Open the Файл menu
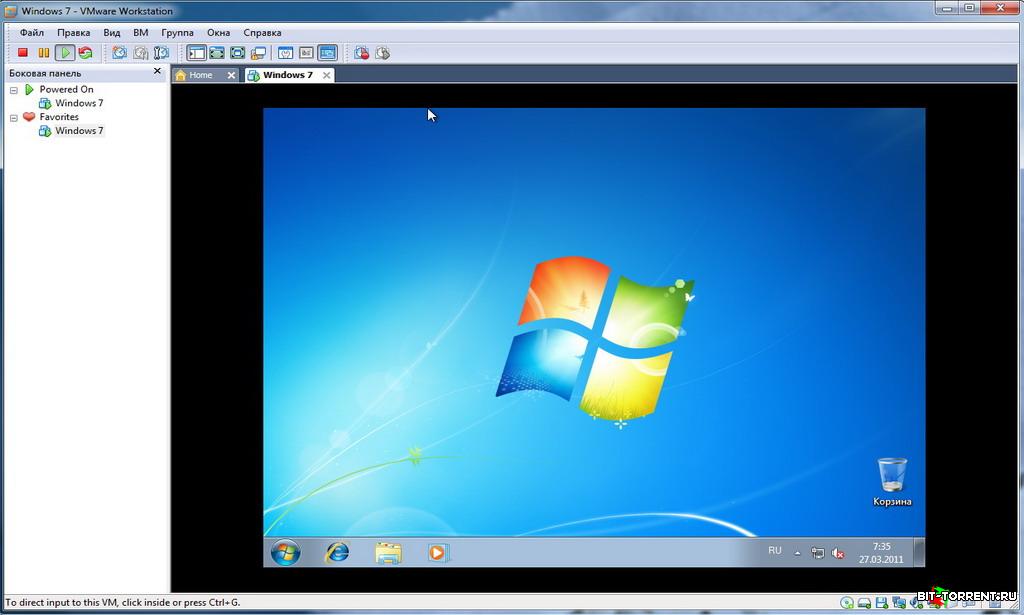This screenshot has width=1024, height=615. click(x=31, y=32)
